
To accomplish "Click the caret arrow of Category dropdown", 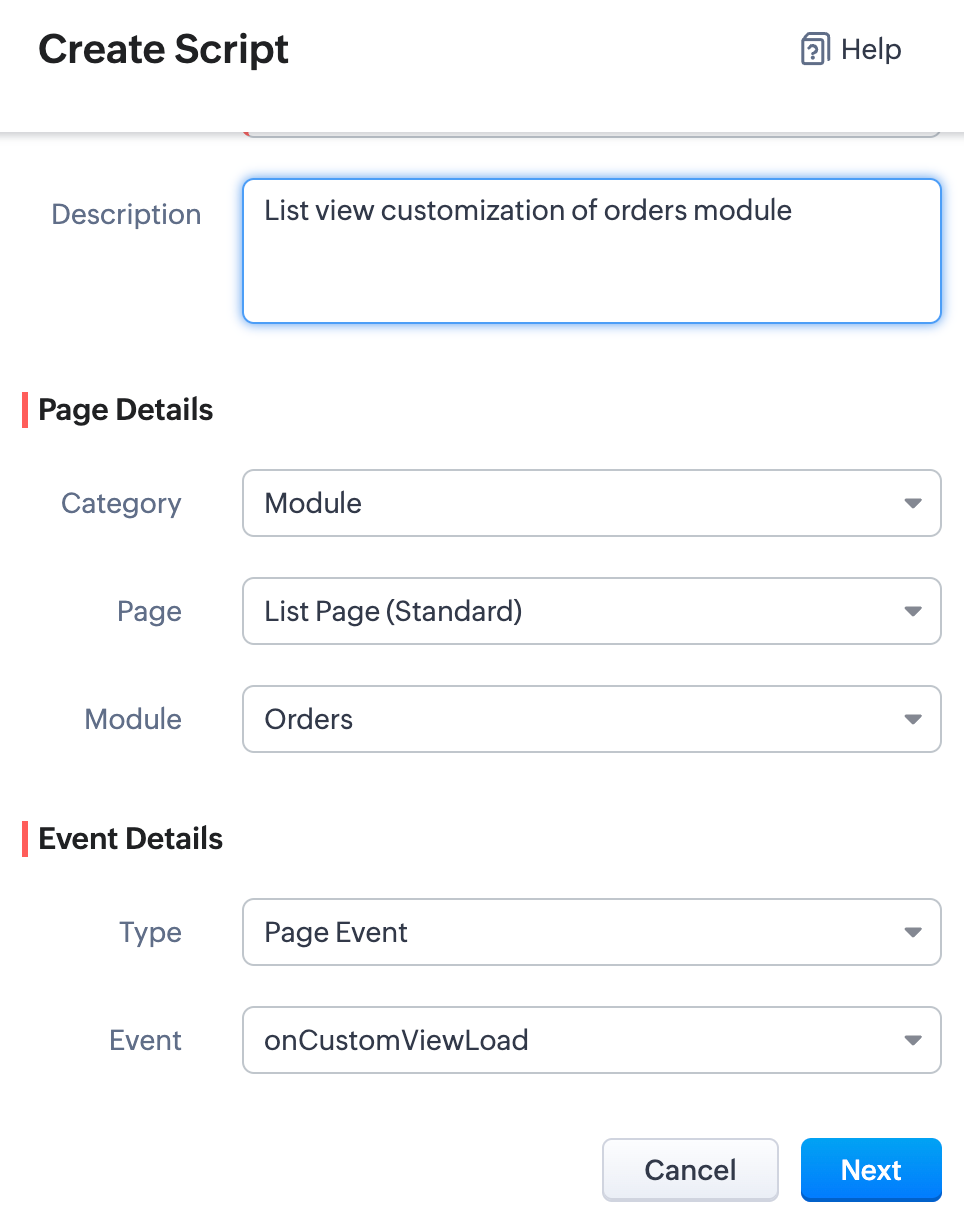I will tap(912, 504).
